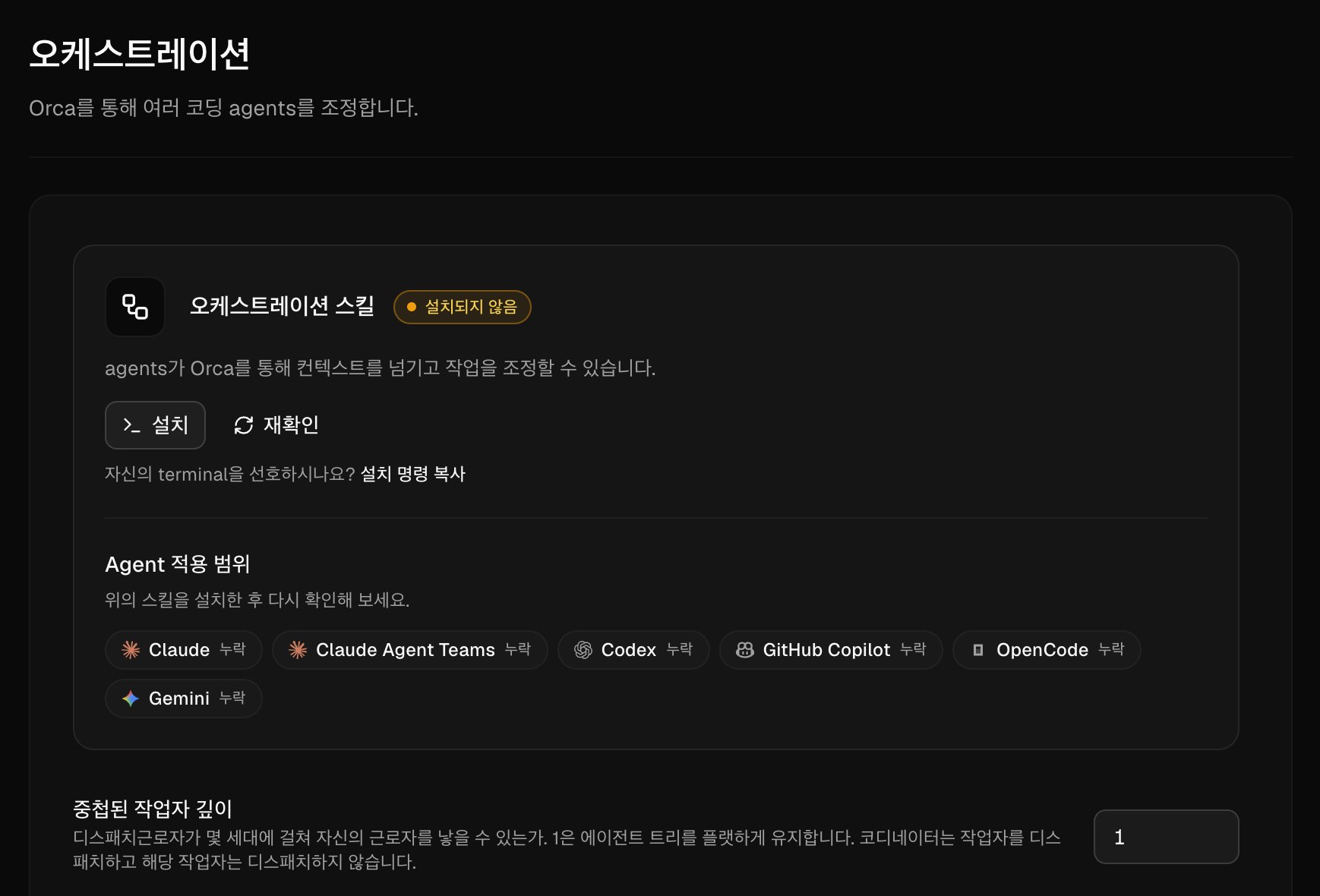Screen dimensions: 1320x896
Task: Click the Claude Agent Teams starburst icon
Action: [298, 650]
